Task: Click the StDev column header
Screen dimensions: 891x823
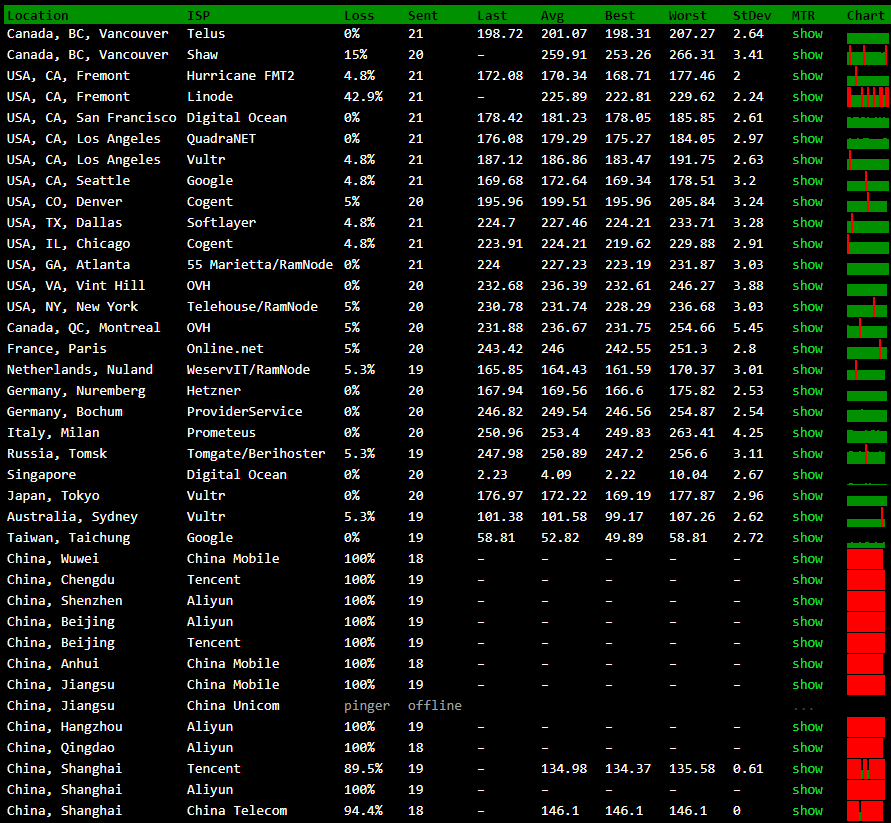Action: [752, 15]
